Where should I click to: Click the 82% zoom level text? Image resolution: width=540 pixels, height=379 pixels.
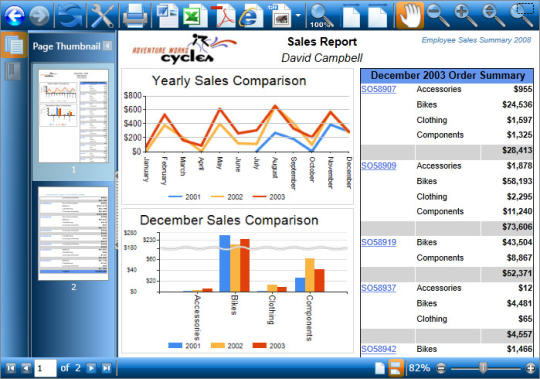coord(419,368)
